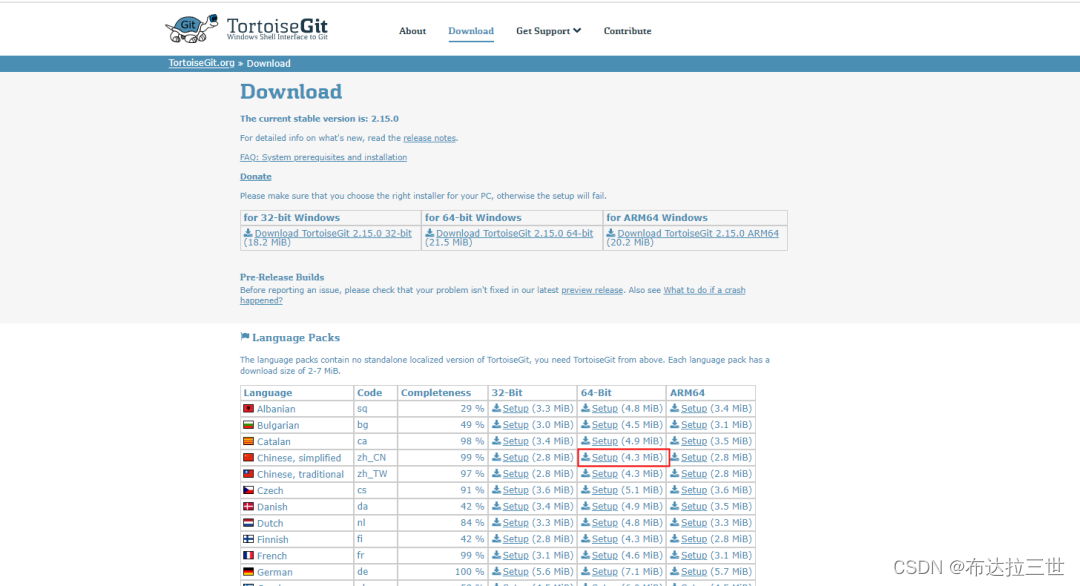Image resolution: width=1080 pixels, height=586 pixels.
Task: Click the TortoiseGit.org breadcrumb link
Action: (201, 63)
